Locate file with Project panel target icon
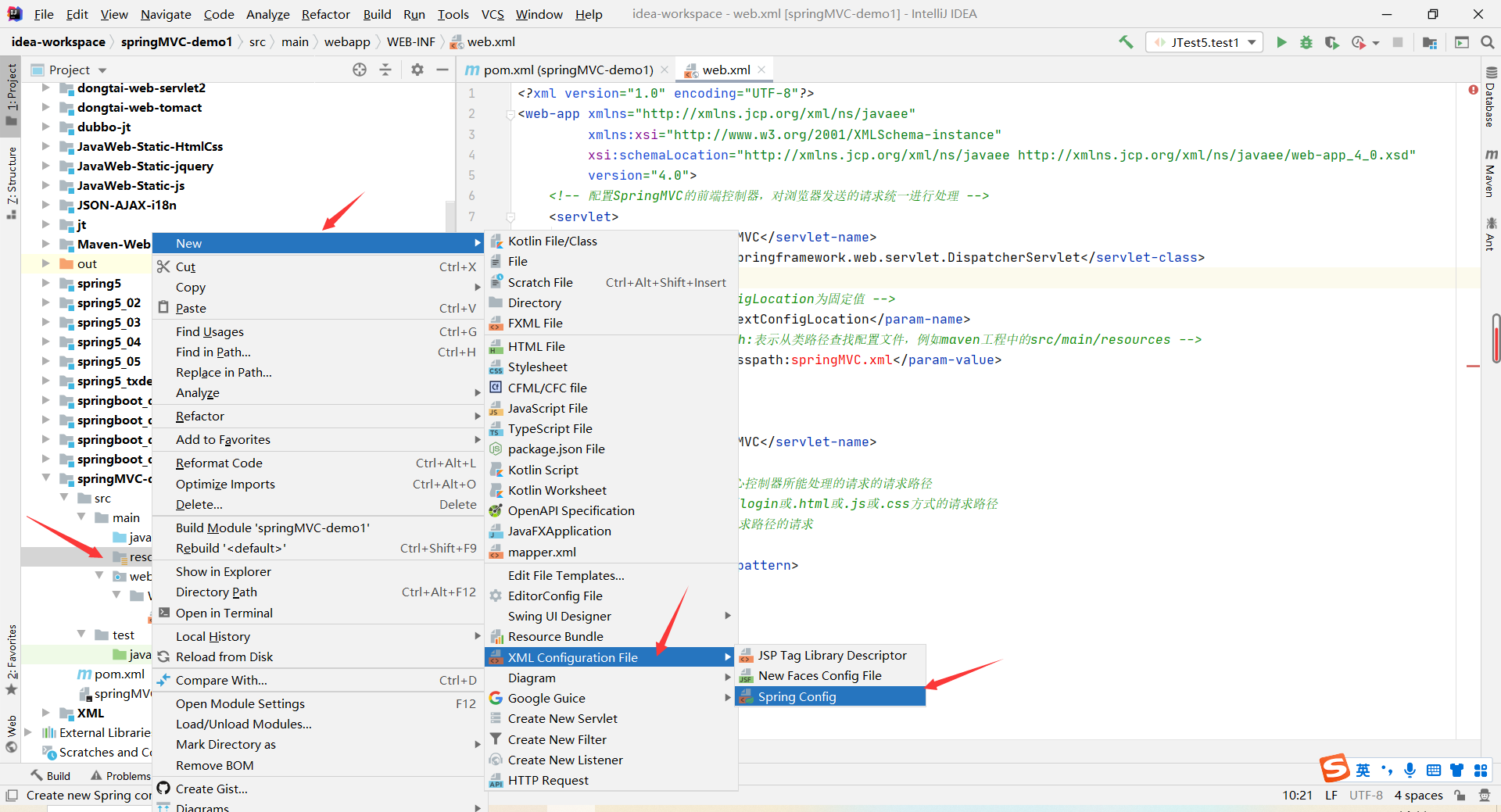1501x812 pixels. coord(360,70)
